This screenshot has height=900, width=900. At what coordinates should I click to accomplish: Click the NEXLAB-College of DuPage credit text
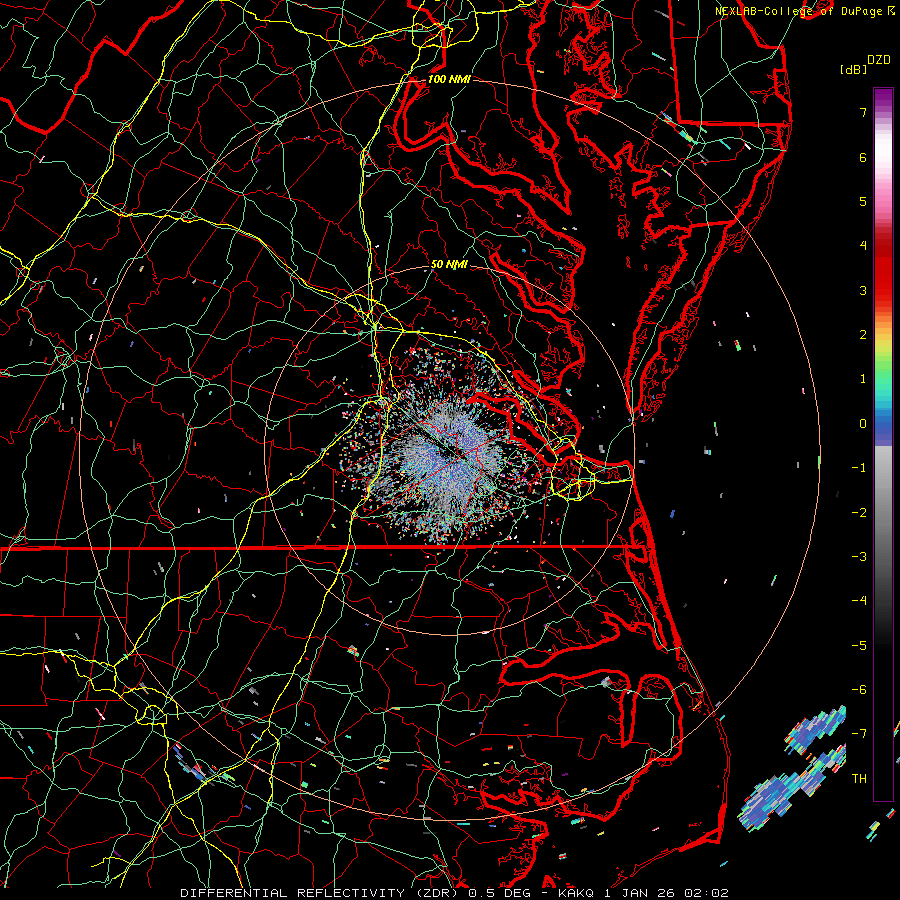800,11
